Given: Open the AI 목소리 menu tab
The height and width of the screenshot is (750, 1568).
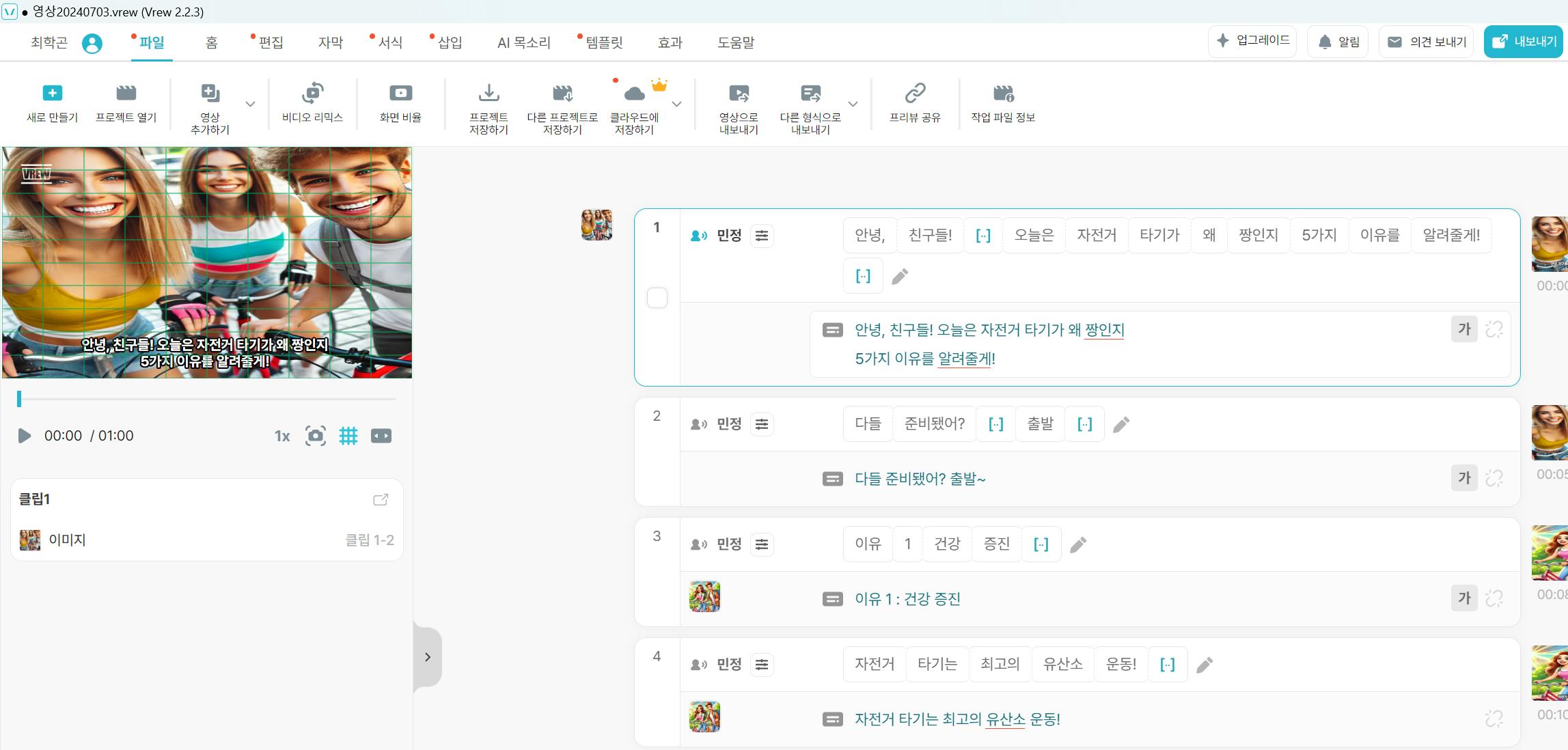Looking at the screenshot, I should (x=523, y=42).
